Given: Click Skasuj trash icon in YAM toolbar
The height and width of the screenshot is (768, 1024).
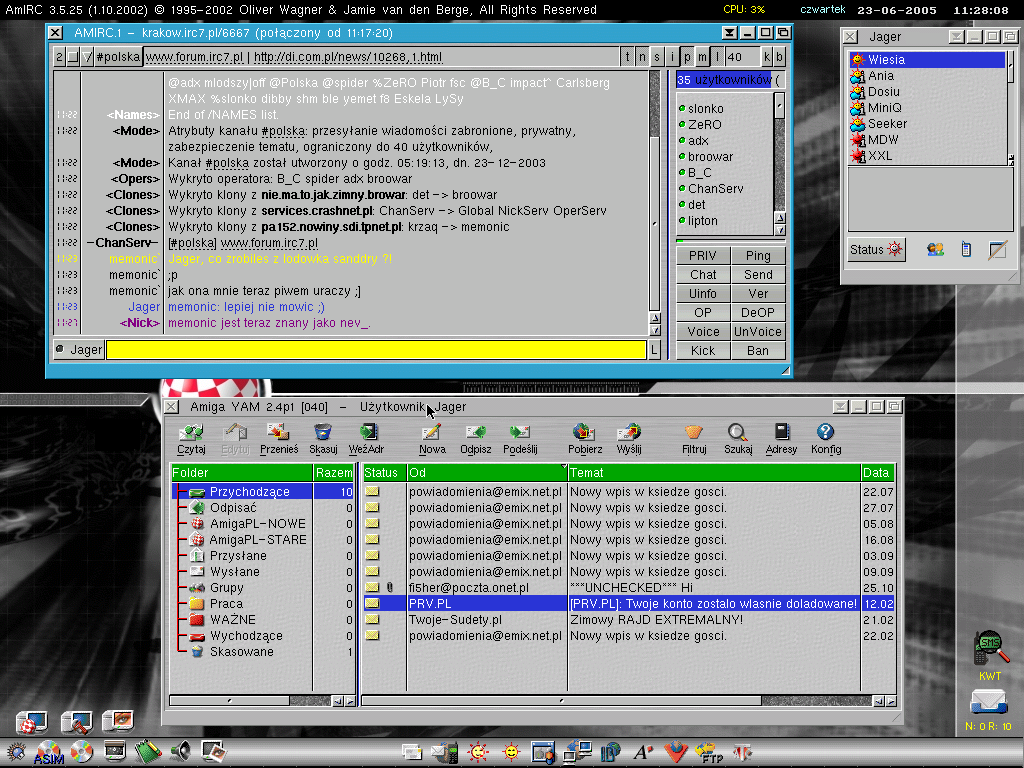Looking at the screenshot, I should [322, 438].
